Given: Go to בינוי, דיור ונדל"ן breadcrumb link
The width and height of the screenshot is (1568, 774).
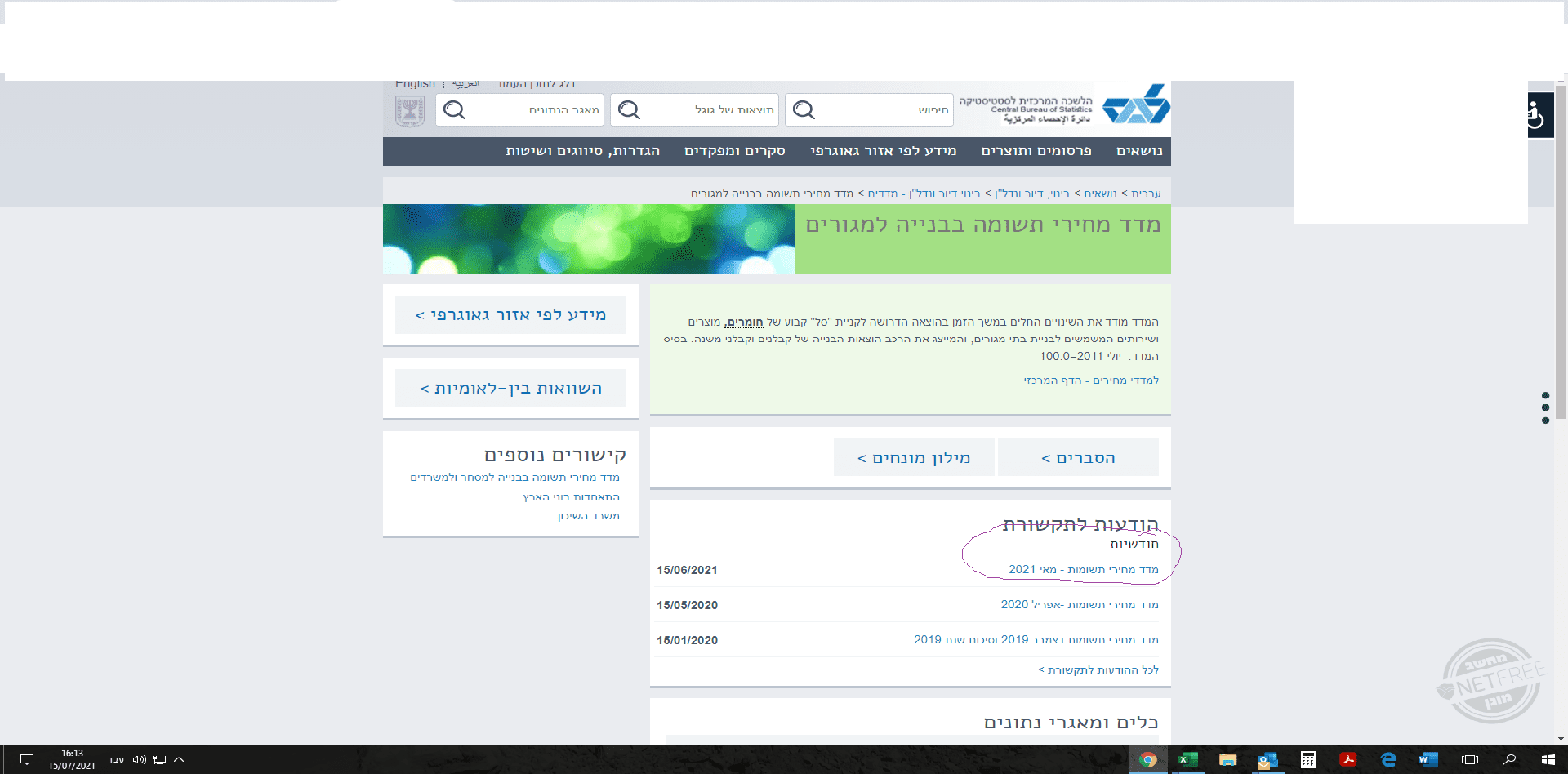Looking at the screenshot, I should 1031,193.
